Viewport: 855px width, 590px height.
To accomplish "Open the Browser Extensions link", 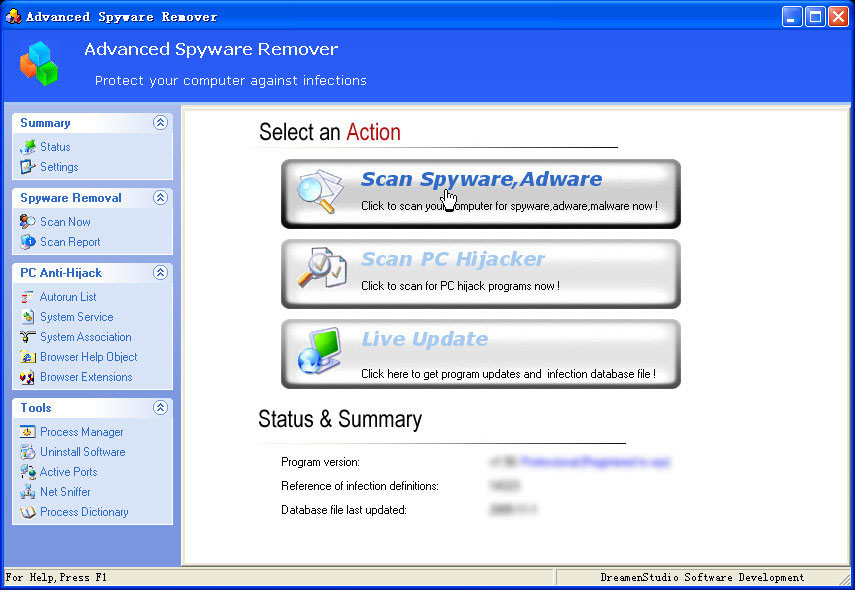I will [x=86, y=377].
